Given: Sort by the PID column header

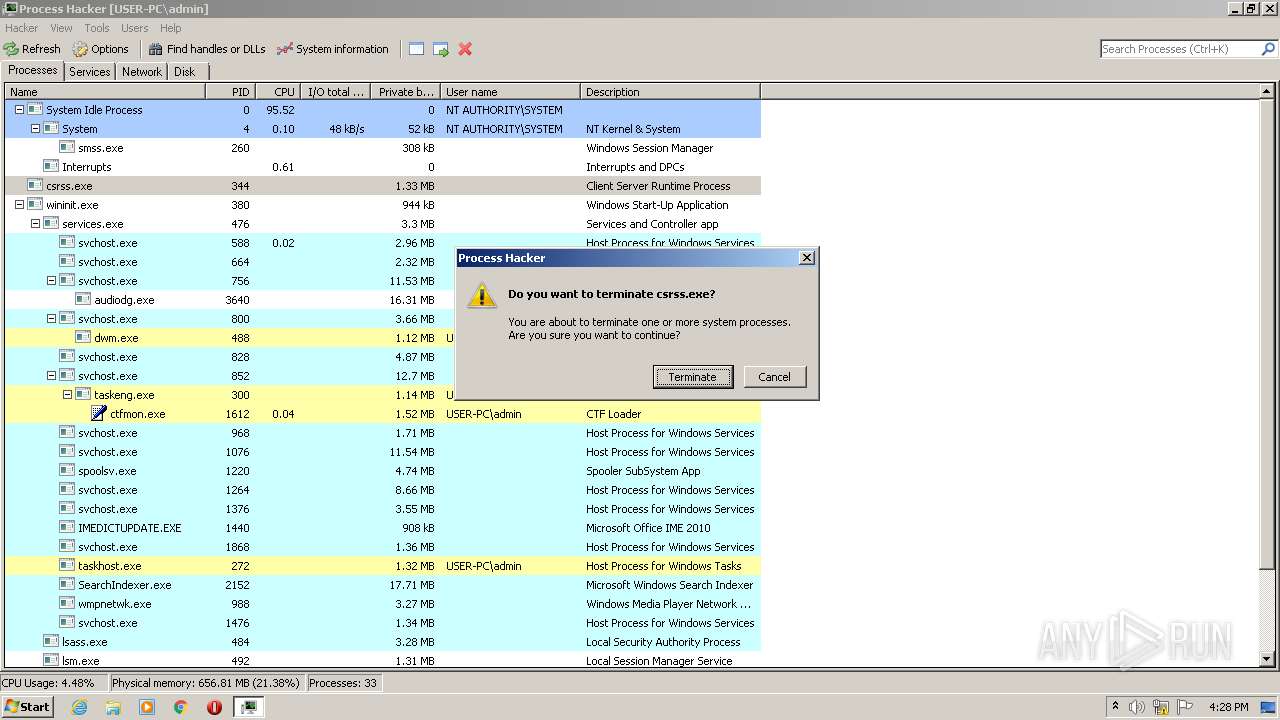Looking at the screenshot, I should pos(230,92).
